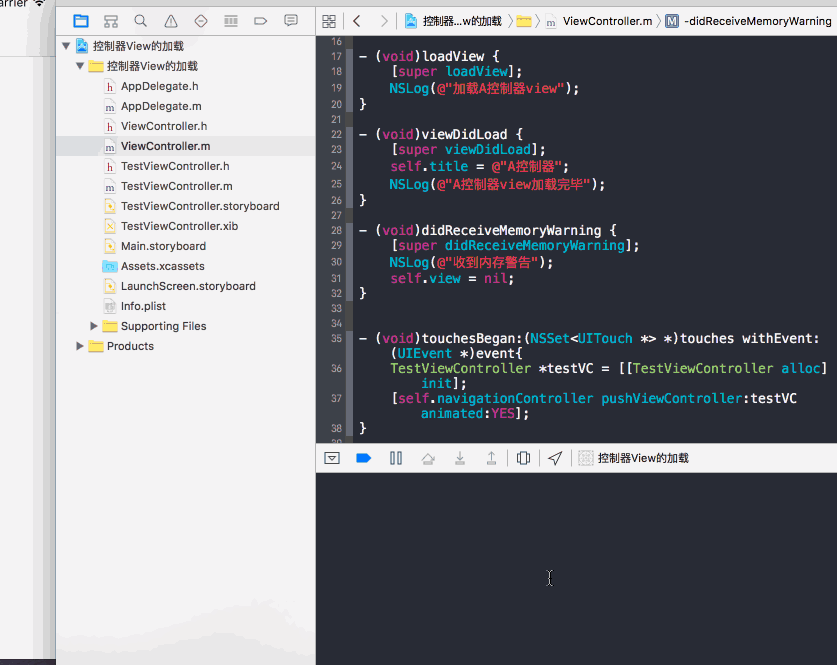The width and height of the screenshot is (837, 665).
Task: Click the Products folder row
Action: click(186, 346)
